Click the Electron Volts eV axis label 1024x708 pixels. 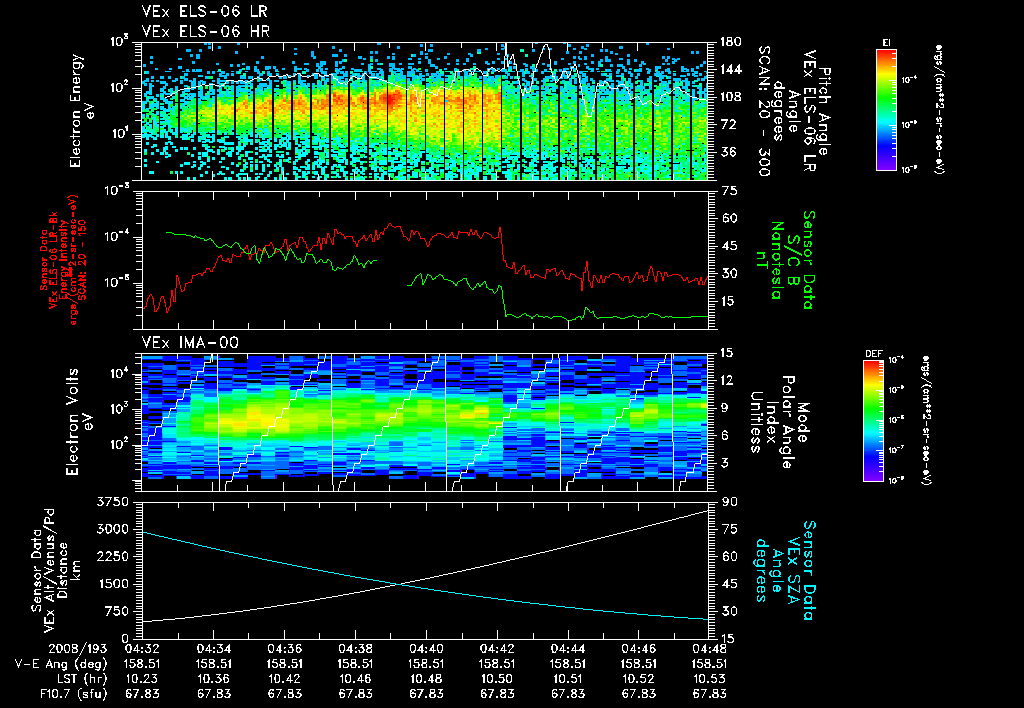click(81, 422)
